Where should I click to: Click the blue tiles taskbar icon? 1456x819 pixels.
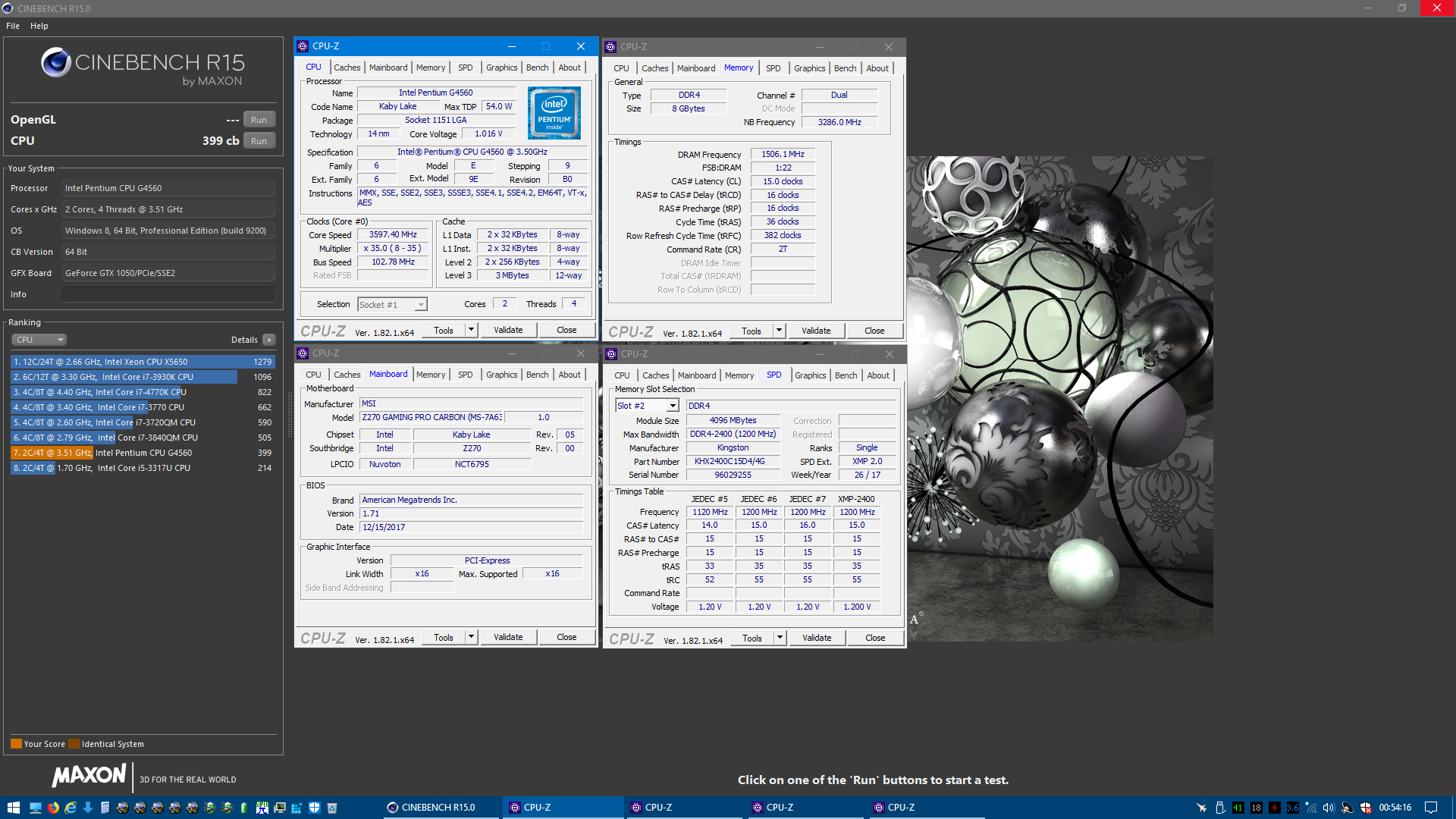297,808
